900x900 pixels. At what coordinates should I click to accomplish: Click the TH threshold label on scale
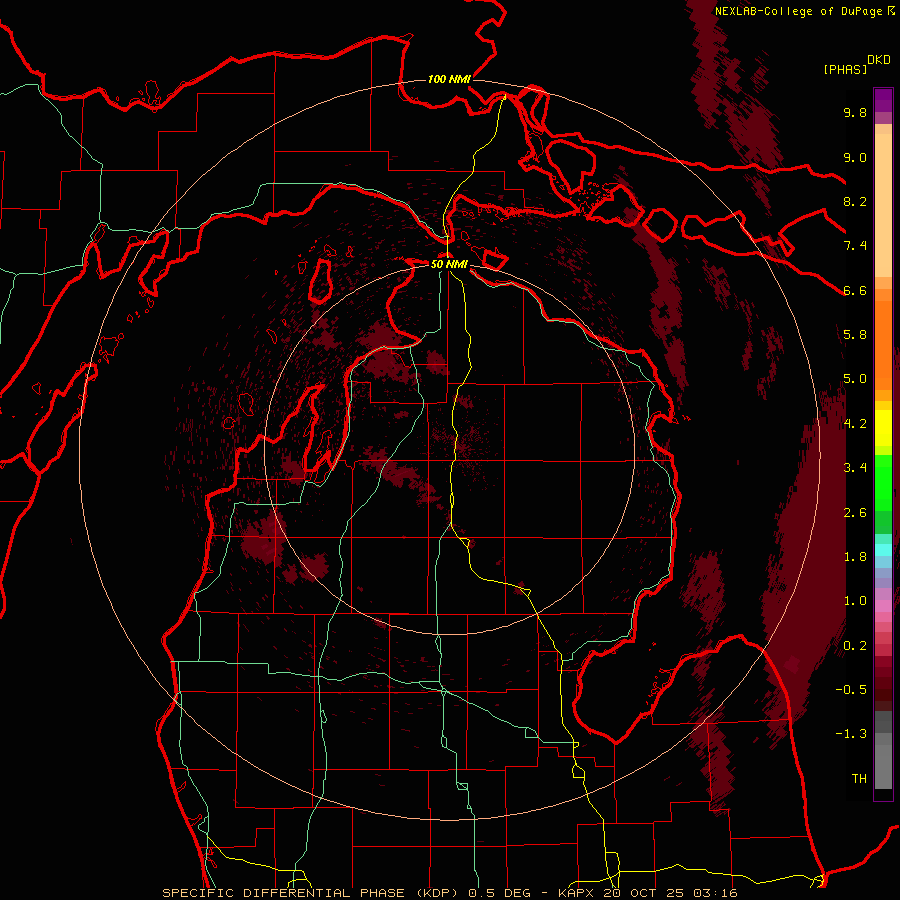pos(859,779)
